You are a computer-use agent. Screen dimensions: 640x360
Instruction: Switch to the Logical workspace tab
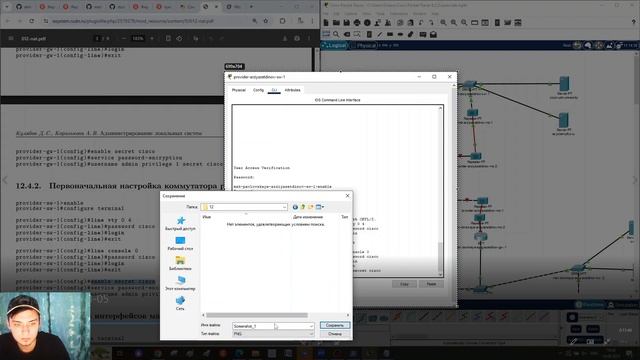[x=335, y=46]
